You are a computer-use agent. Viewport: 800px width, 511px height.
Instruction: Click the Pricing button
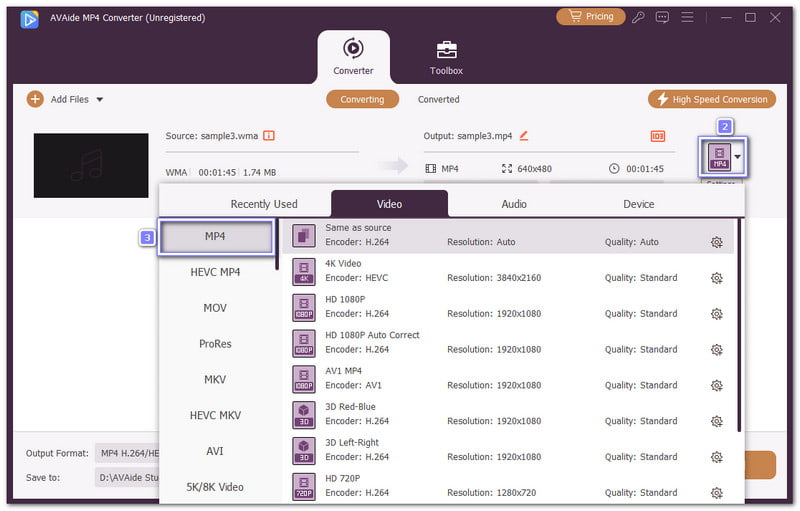click(589, 17)
